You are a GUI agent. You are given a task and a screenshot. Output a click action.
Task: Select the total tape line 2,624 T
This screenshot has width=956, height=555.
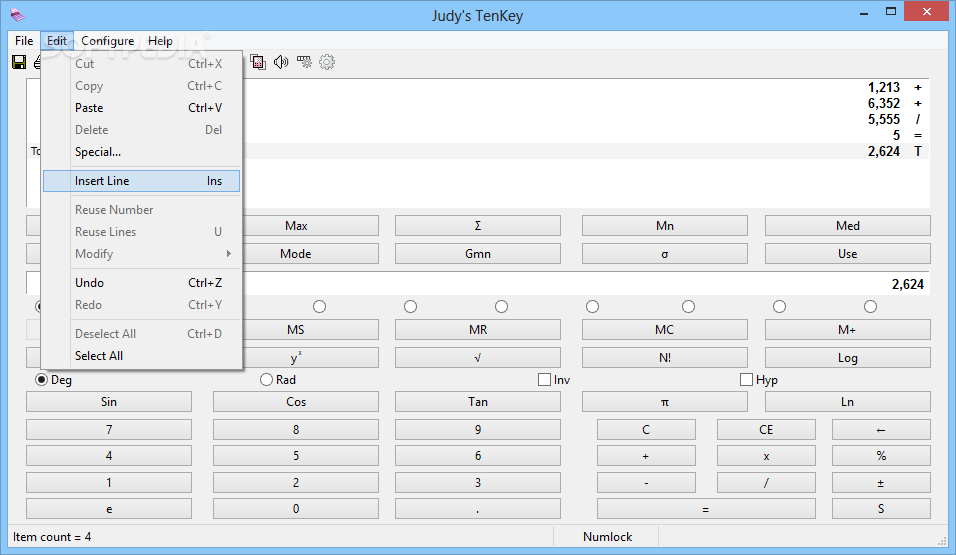point(586,151)
